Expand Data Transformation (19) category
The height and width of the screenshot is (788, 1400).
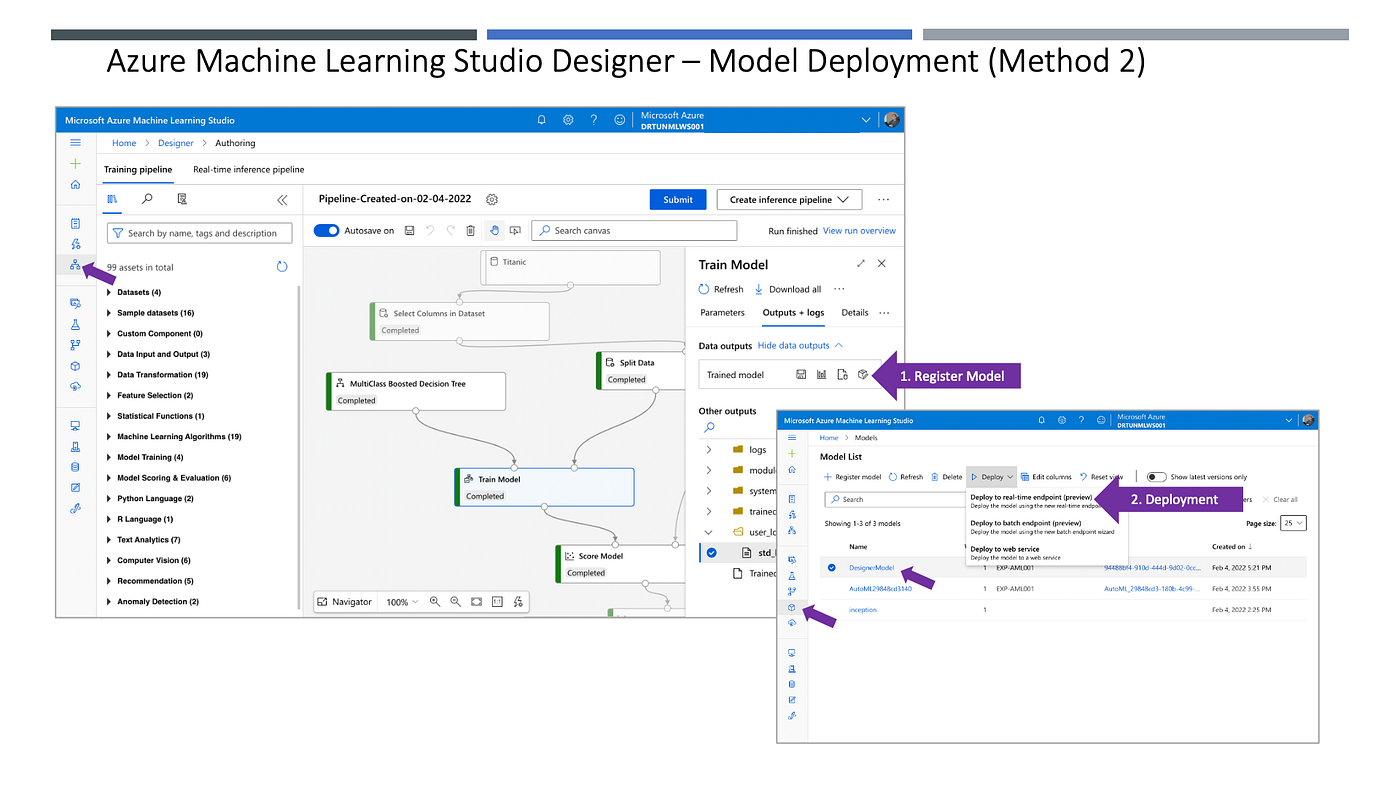[x=109, y=375]
